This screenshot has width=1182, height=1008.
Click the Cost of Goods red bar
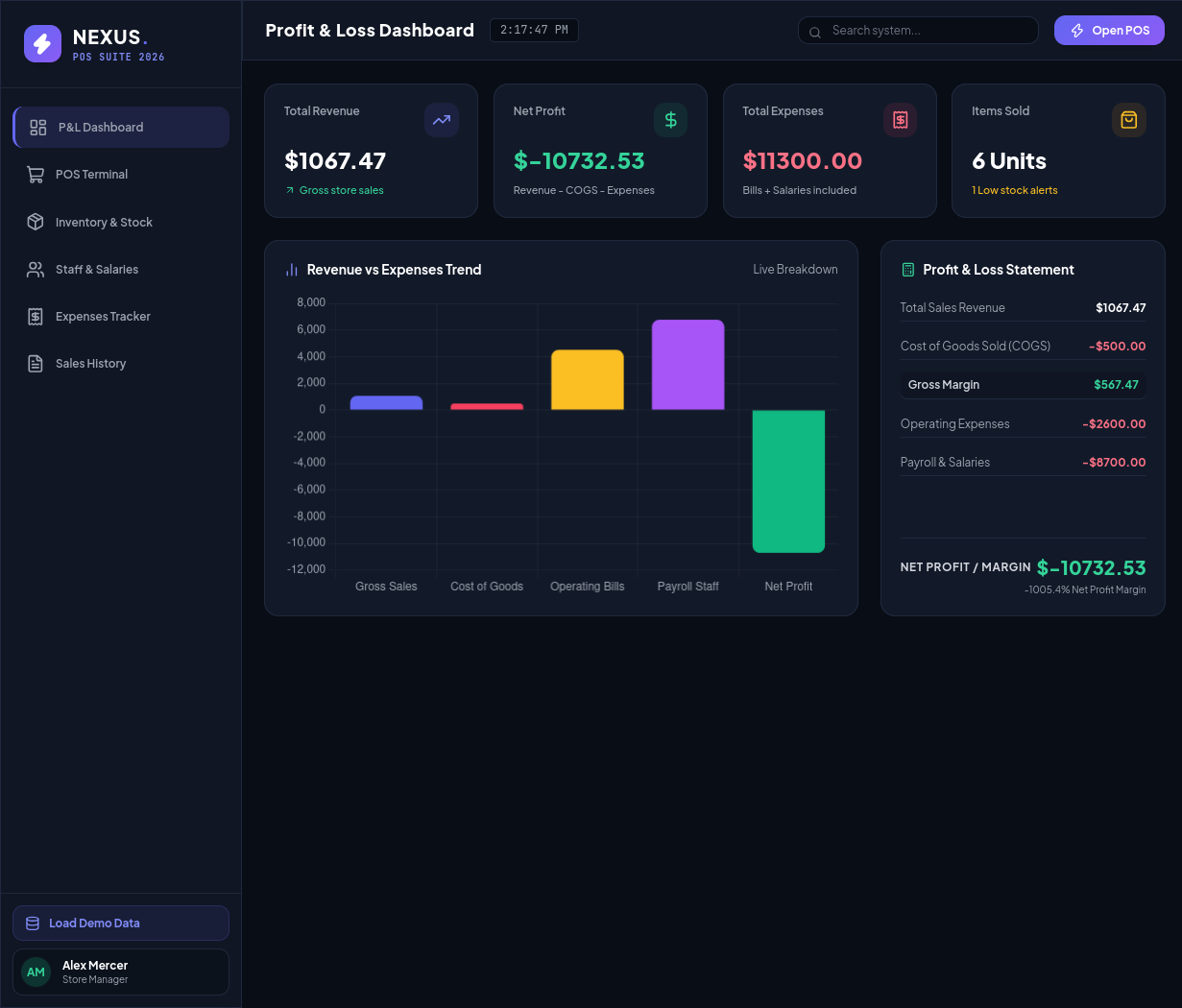(x=487, y=407)
